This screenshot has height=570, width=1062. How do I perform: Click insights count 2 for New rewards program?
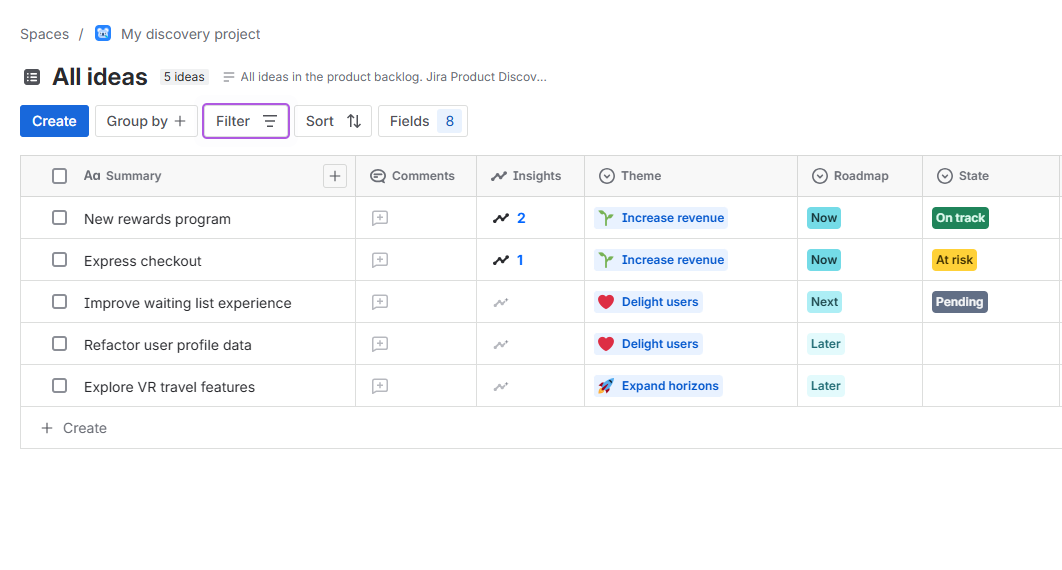tap(521, 218)
